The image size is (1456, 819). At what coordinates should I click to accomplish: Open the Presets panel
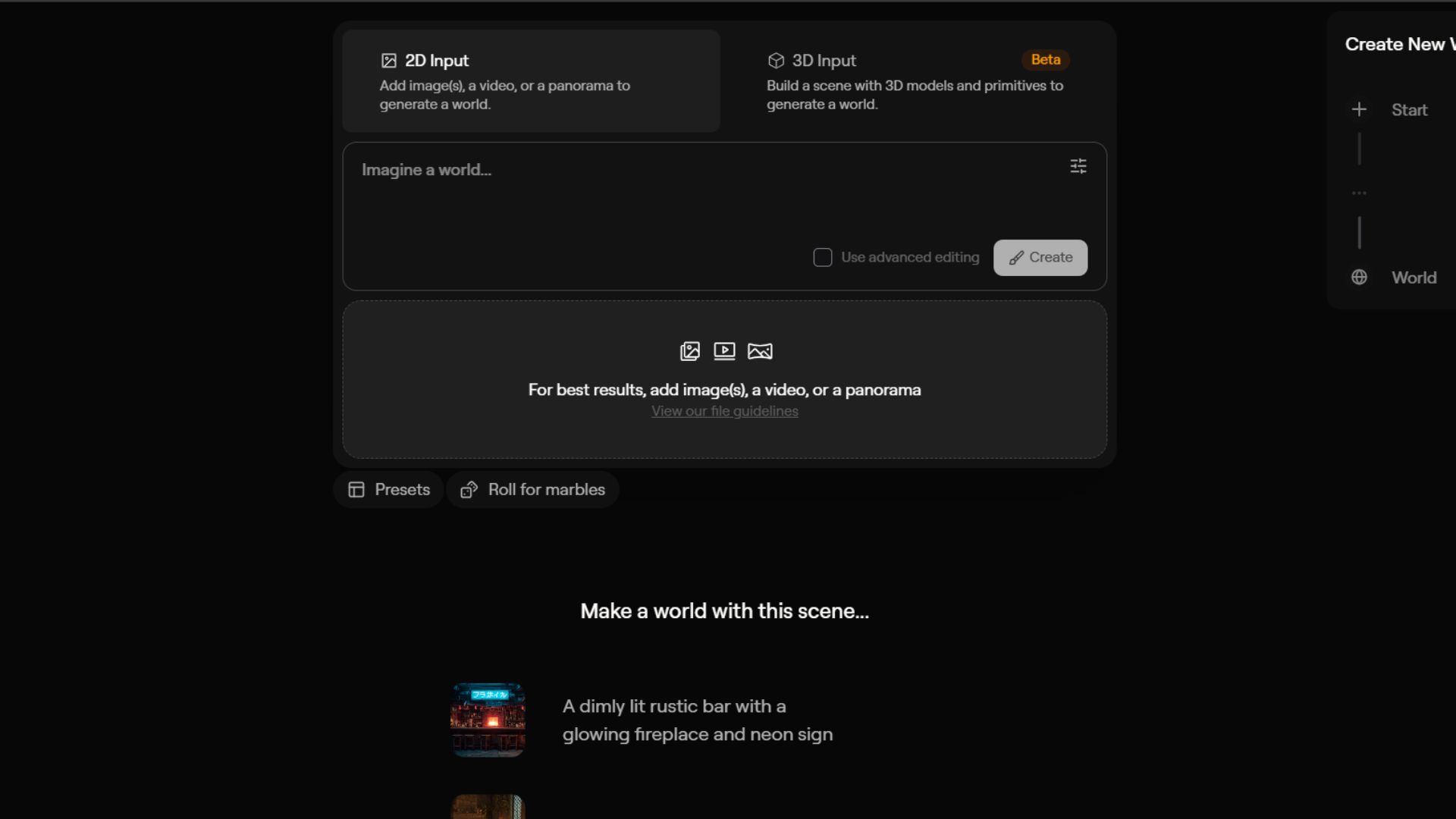(389, 490)
